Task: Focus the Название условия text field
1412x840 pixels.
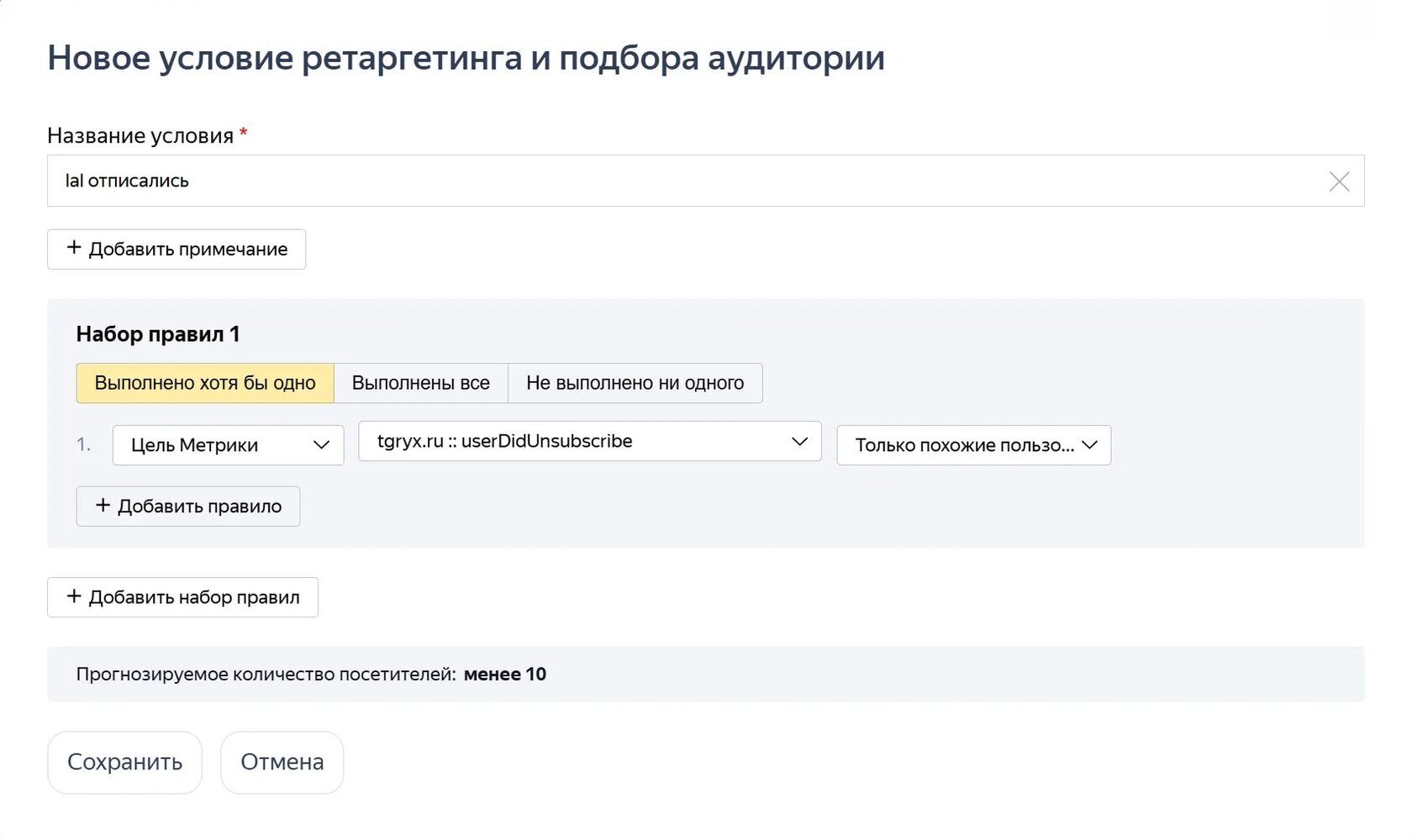Action: tap(672, 181)
